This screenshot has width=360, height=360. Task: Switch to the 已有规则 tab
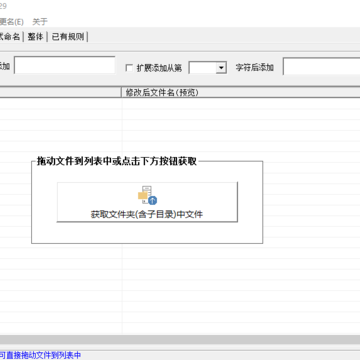(x=68, y=37)
